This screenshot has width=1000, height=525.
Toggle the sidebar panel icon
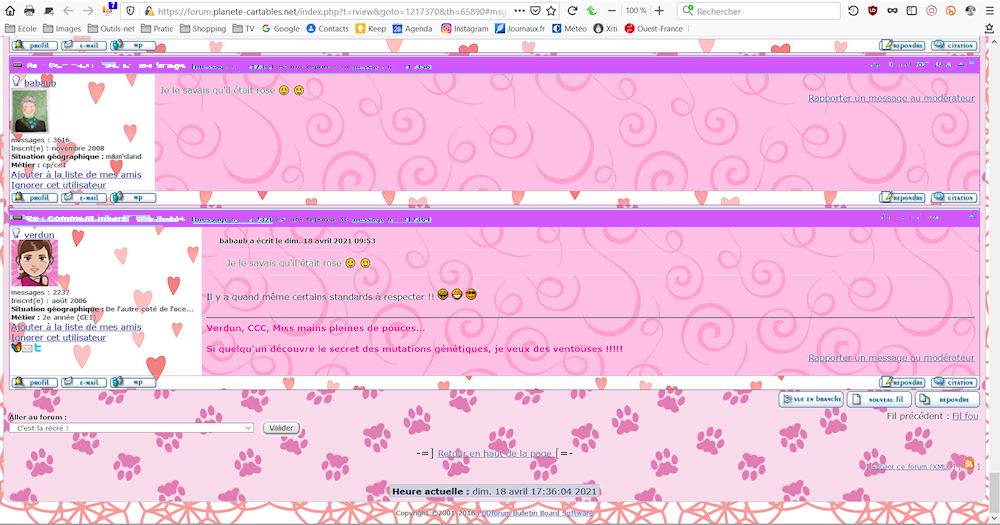pyautogui.click(x=912, y=11)
